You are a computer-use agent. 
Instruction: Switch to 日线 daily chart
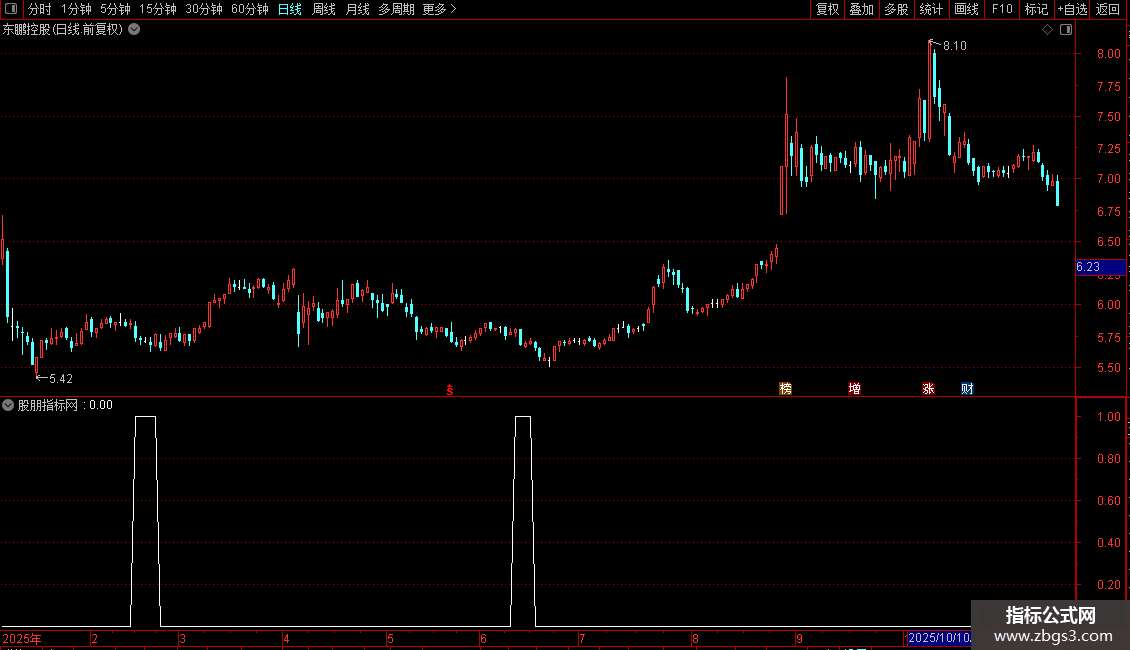[290, 9]
